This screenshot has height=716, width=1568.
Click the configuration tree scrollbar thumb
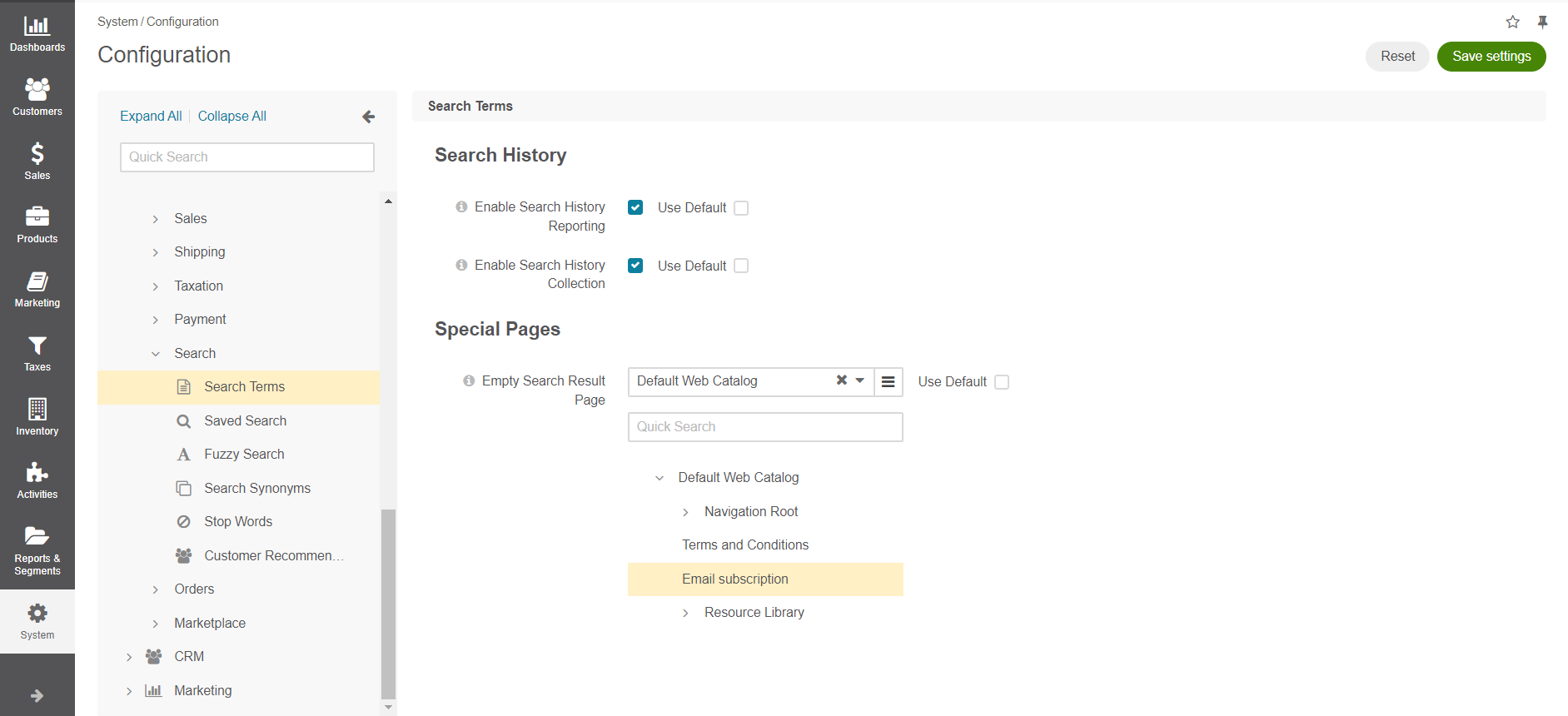coord(388,604)
